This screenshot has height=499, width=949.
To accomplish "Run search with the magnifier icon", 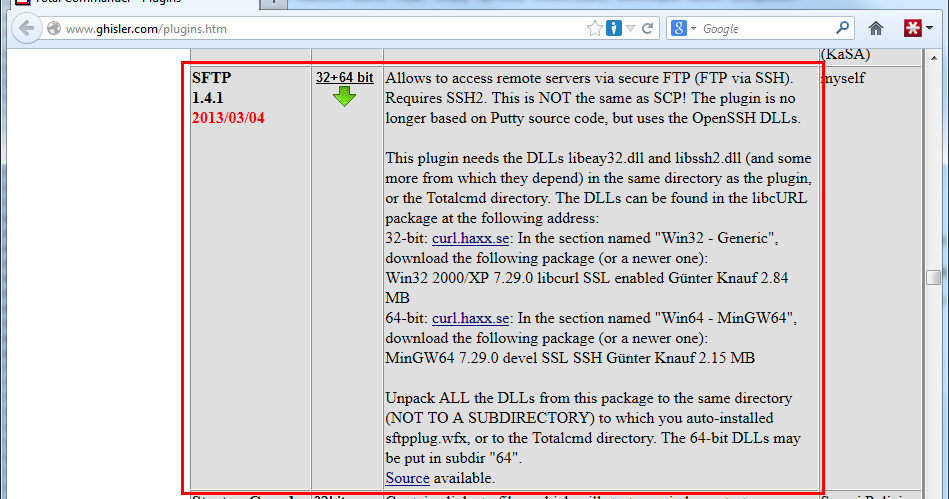I will click(842, 28).
